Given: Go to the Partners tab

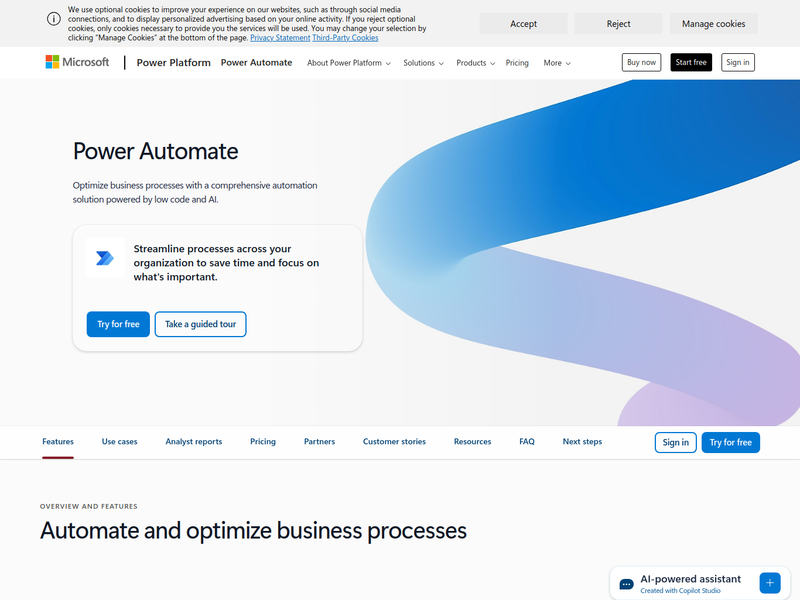Looking at the screenshot, I should click(319, 442).
